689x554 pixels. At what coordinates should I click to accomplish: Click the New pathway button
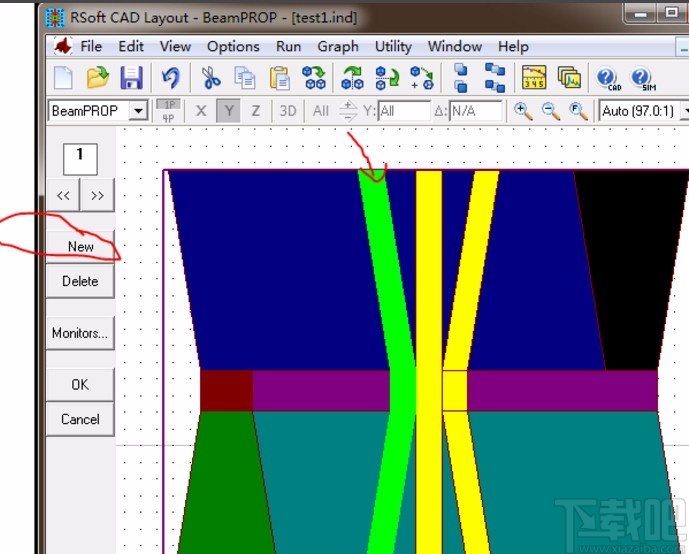pos(80,246)
